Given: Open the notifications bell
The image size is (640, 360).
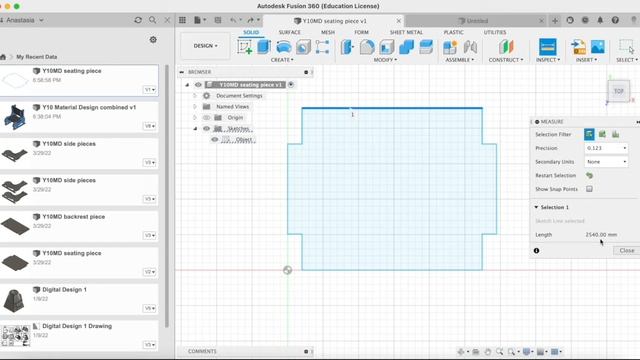Looking at the screenshot, I should [600, 20].
